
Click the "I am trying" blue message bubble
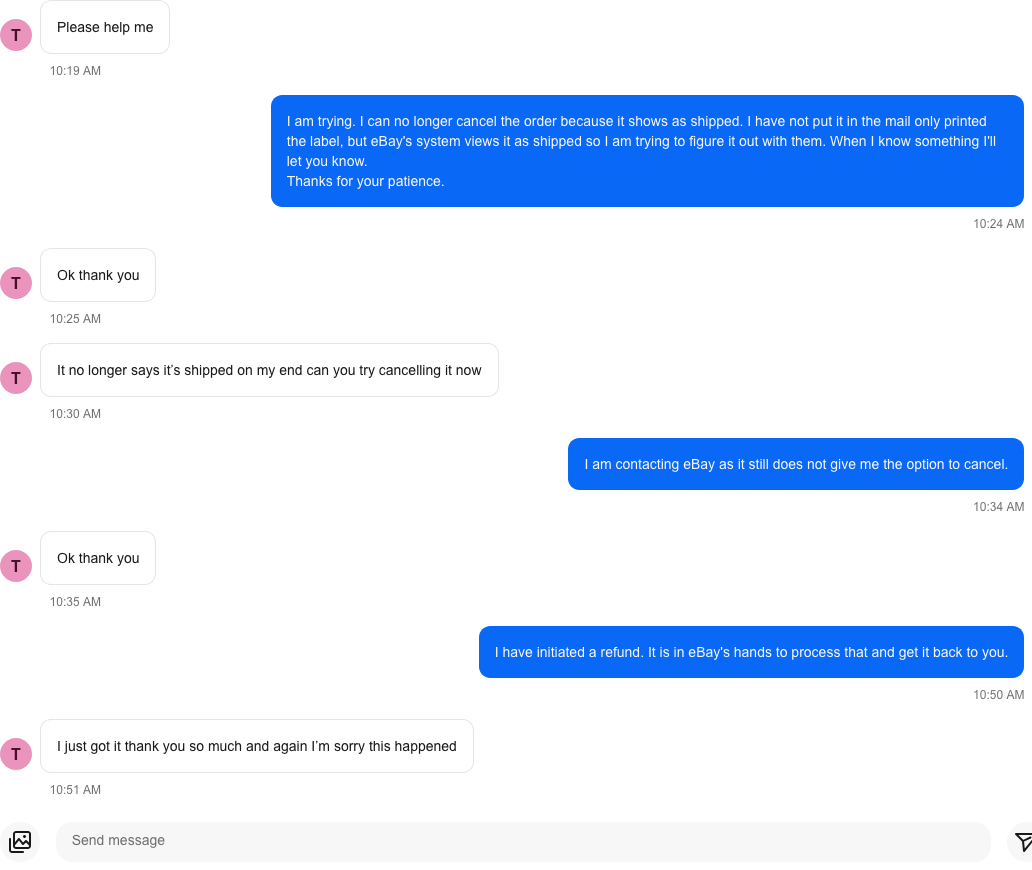click(x=647, y=151)
